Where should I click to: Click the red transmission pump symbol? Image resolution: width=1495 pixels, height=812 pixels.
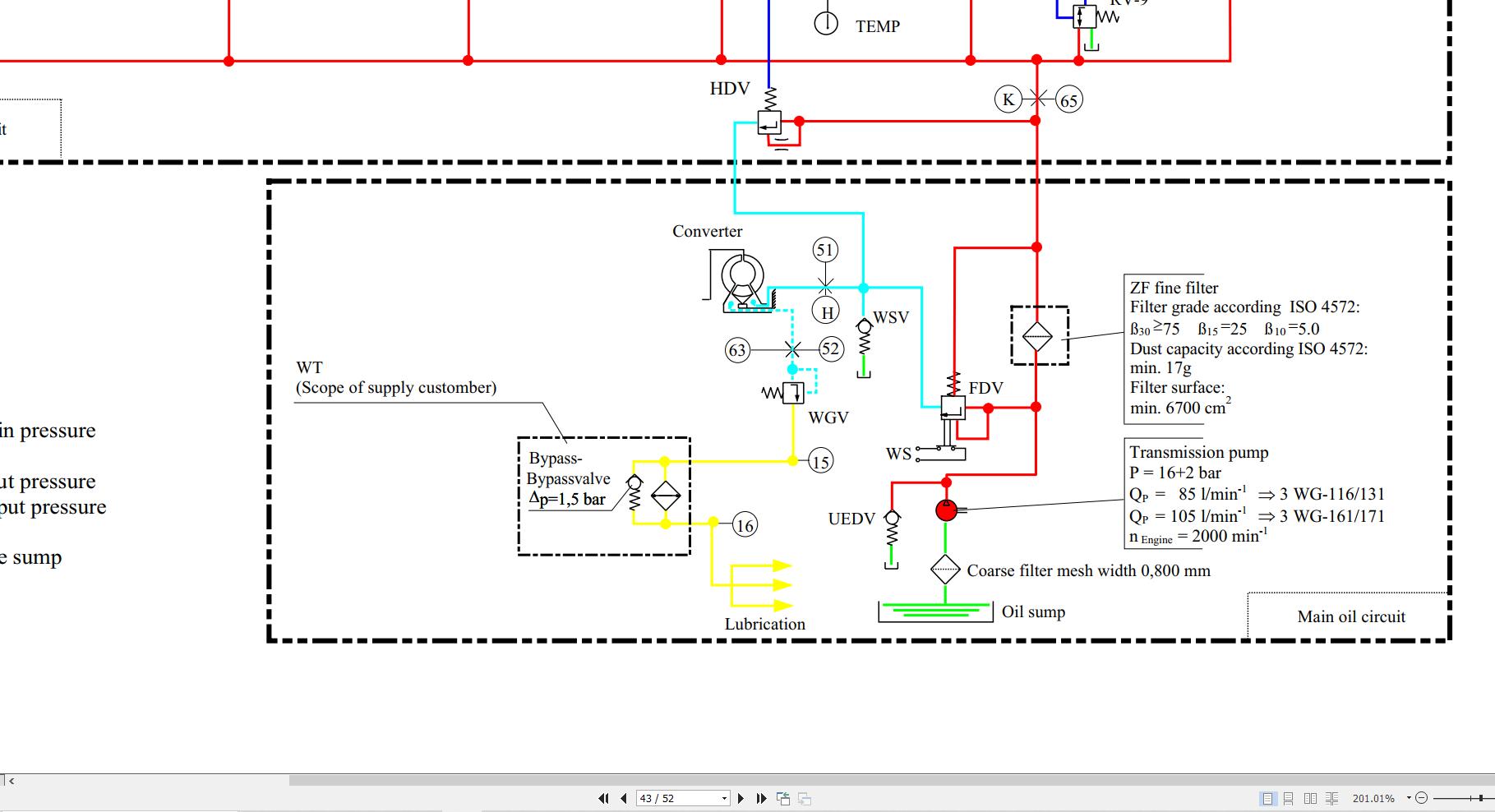tap(946, 510)
